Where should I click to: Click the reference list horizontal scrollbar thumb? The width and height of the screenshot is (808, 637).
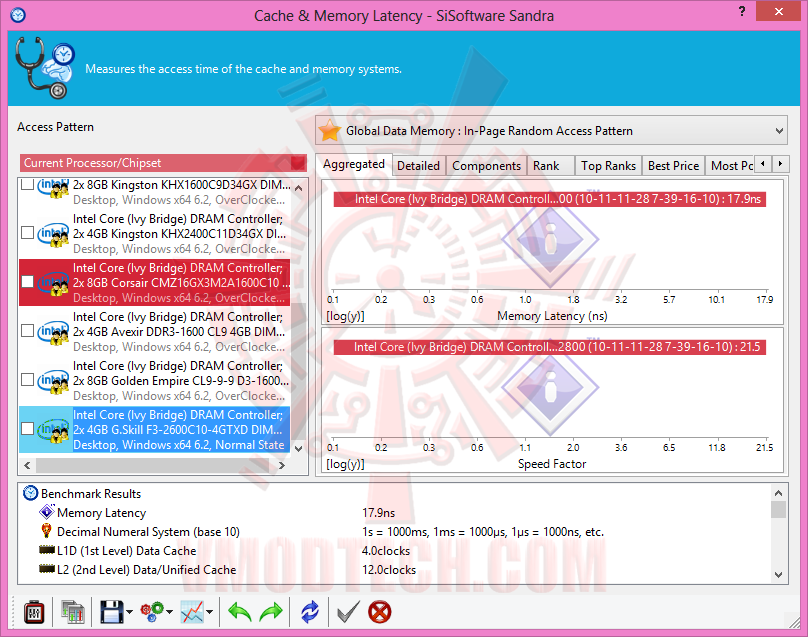154,465
